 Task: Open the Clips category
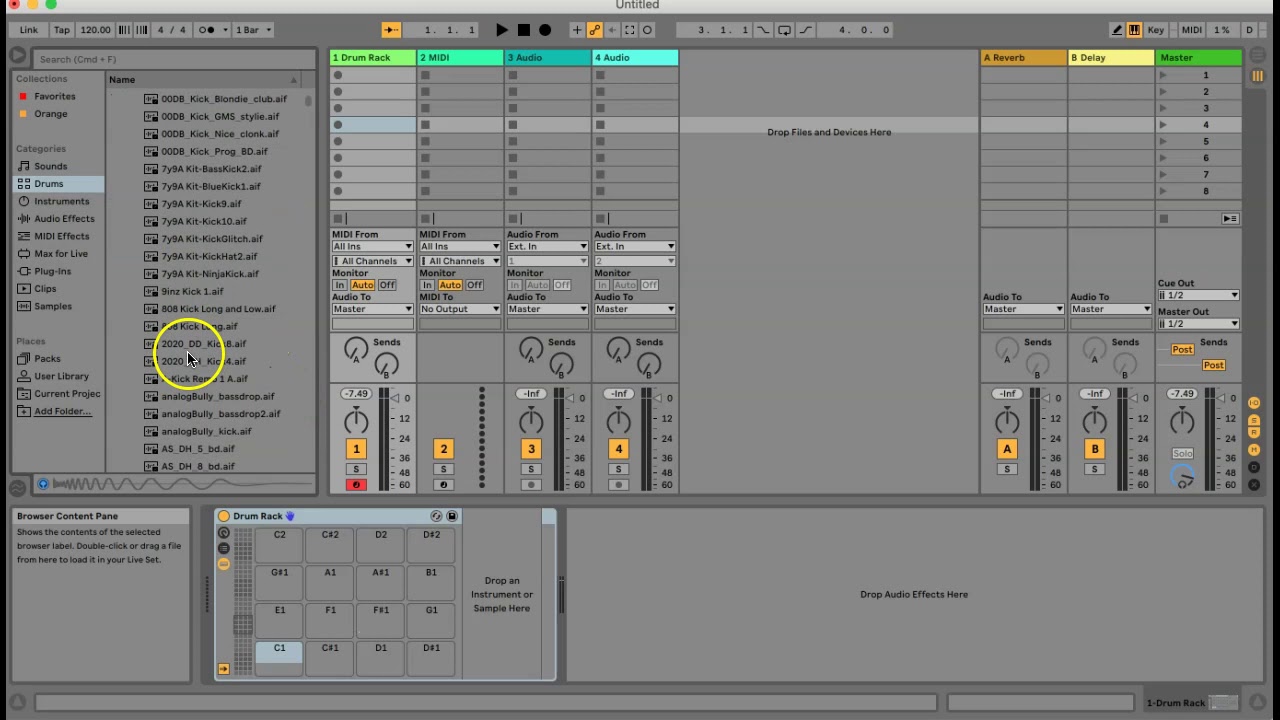[x=45, y=289]
